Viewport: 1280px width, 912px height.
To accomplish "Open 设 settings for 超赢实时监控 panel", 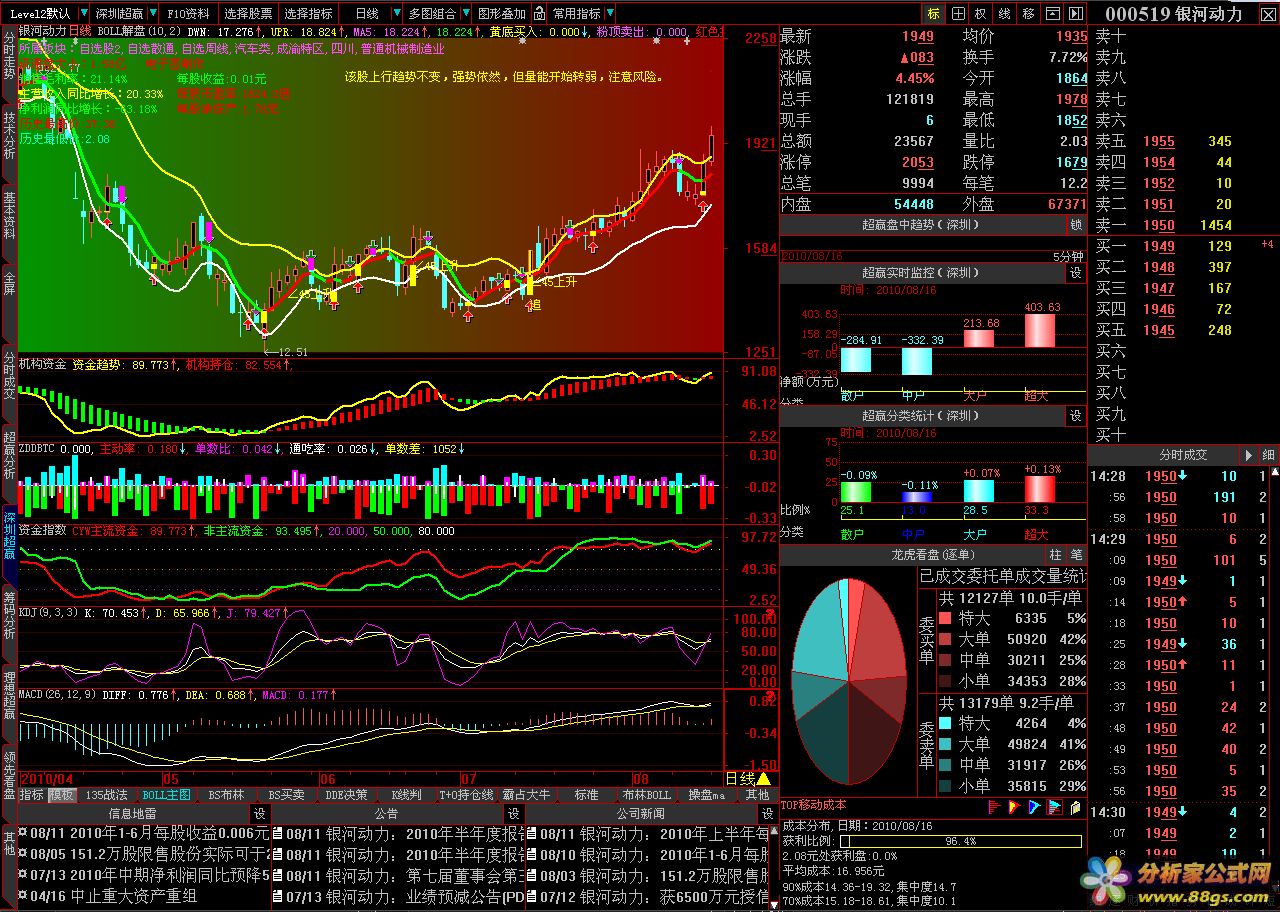I will click(x=1076, y=272).
